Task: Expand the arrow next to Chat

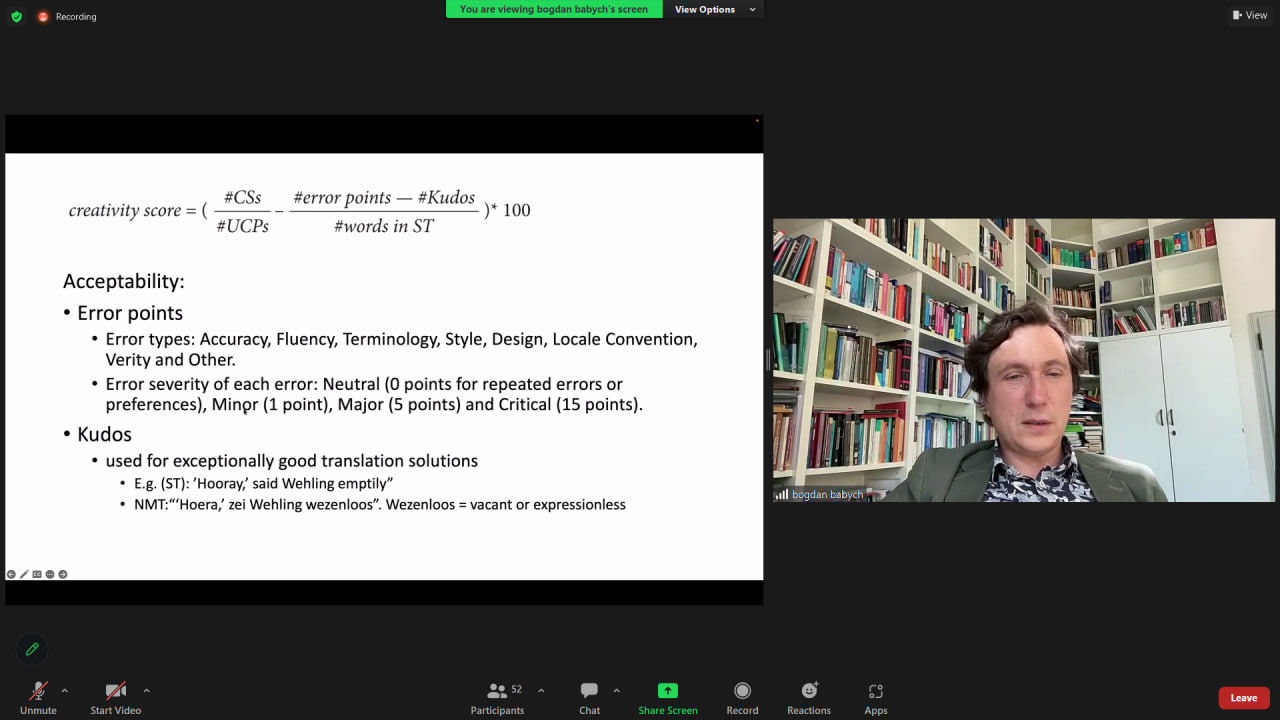Action: 616,690
